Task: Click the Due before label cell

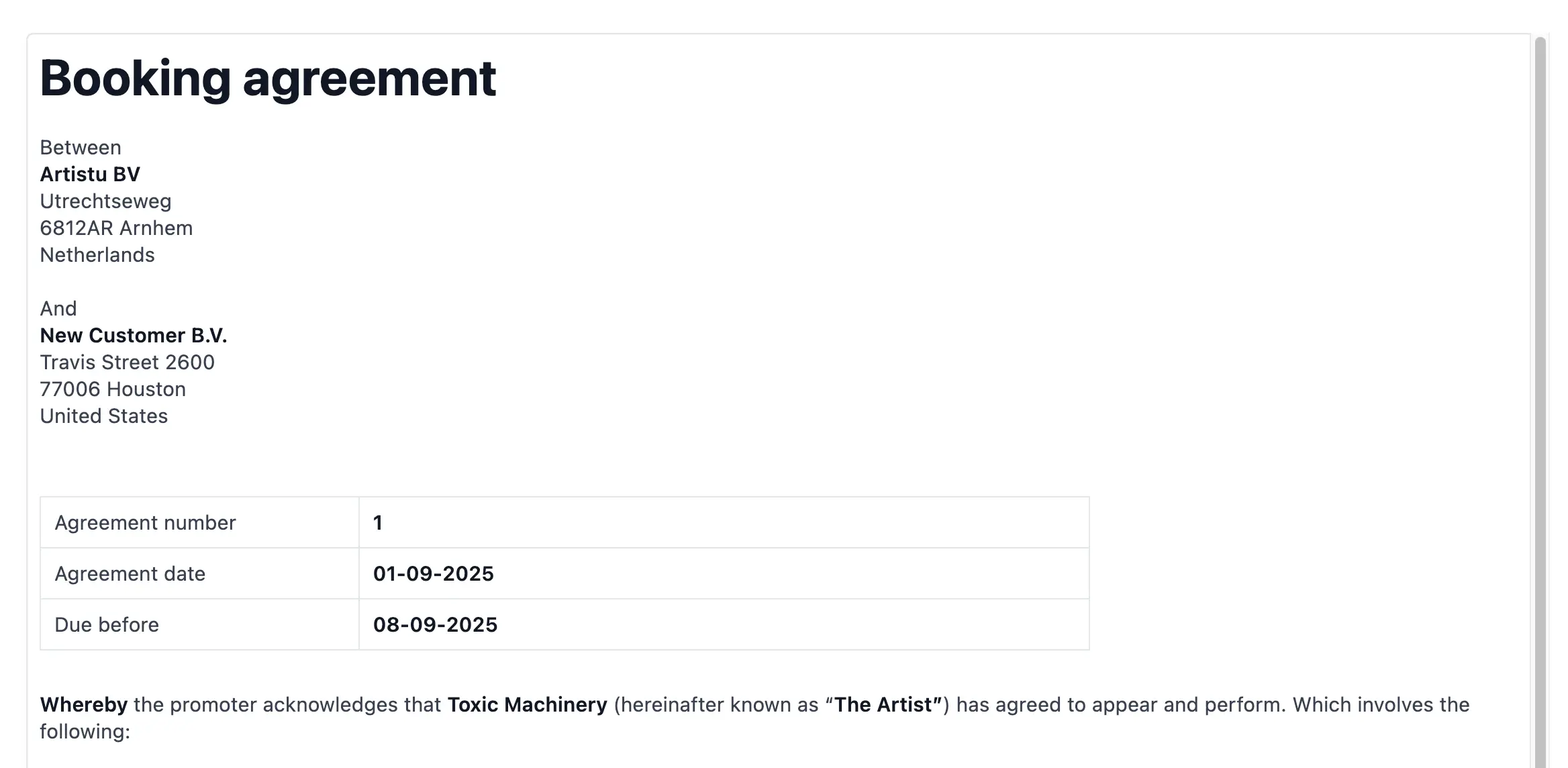Action: click(107, 625)
